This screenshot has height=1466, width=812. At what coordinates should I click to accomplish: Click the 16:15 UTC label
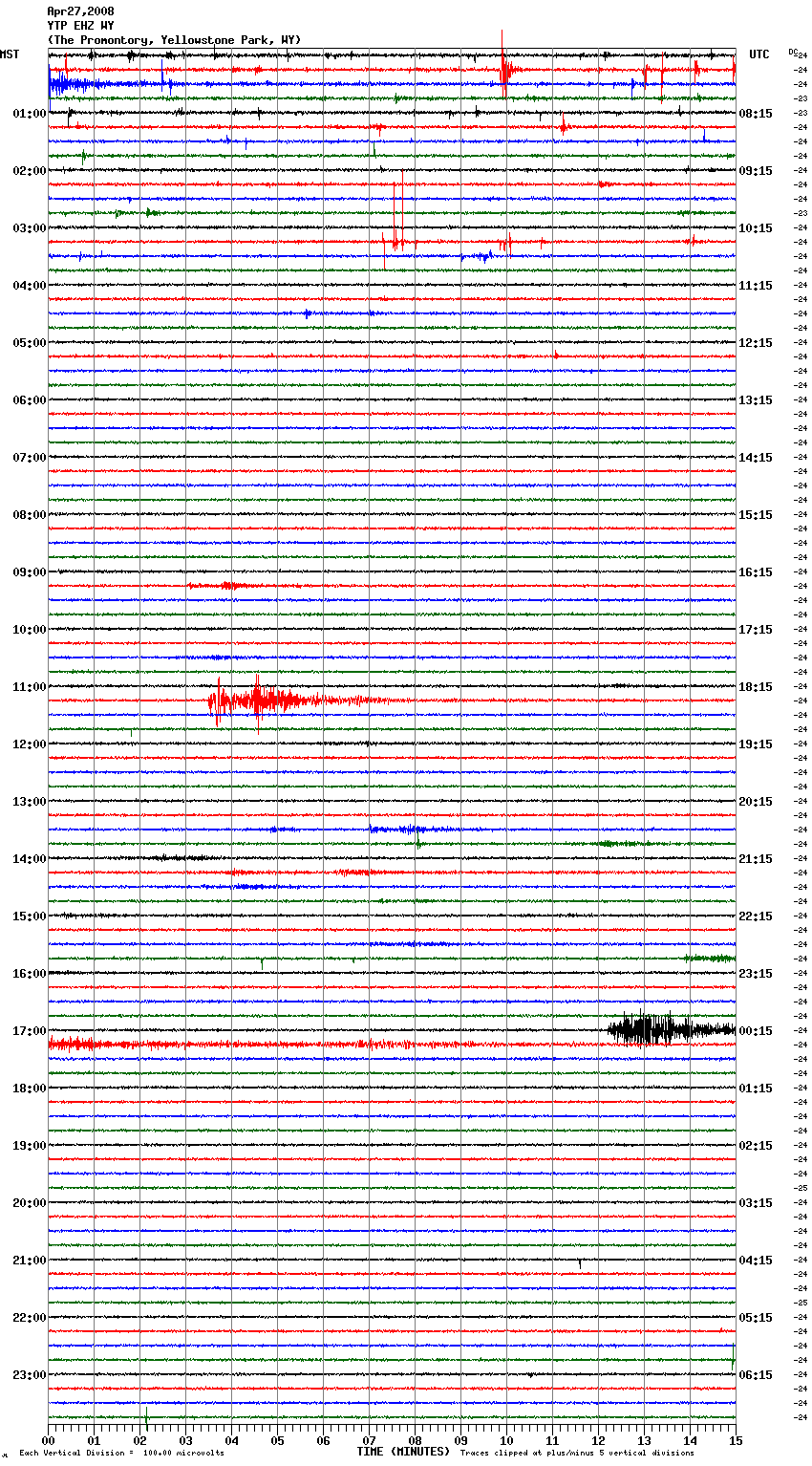point(756,572)
